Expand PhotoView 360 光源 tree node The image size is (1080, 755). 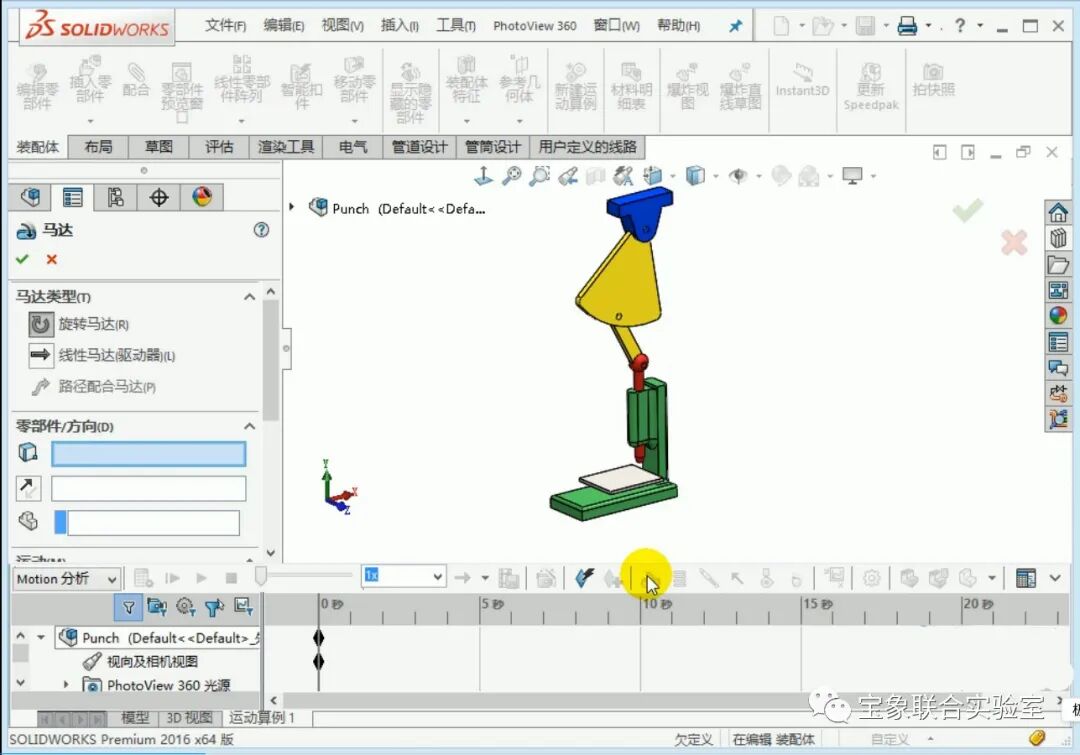click(66, 685)
